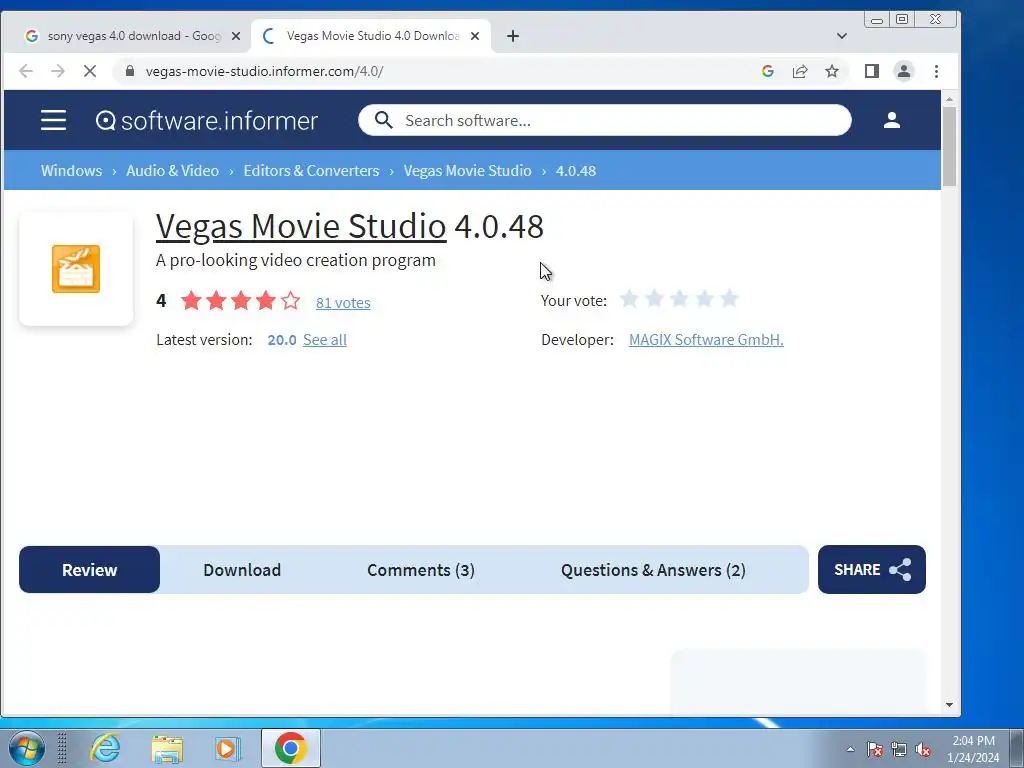Open the Chrome profile avatar
The height and width of the screenshot is (768, 1024).
(x=904, y=71)
